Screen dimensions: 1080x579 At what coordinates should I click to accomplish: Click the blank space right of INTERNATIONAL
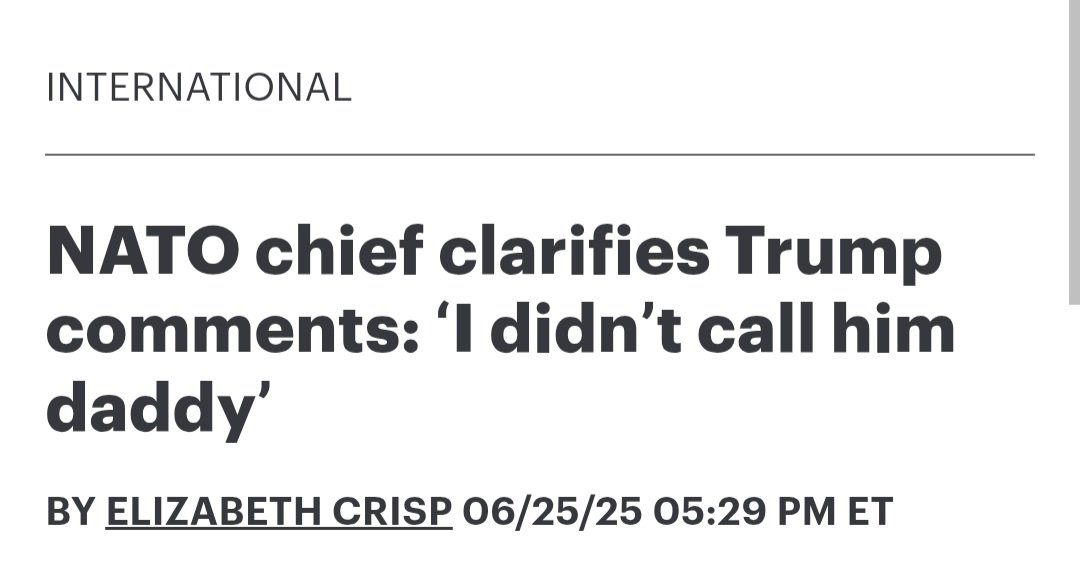[x=700, y=88]
